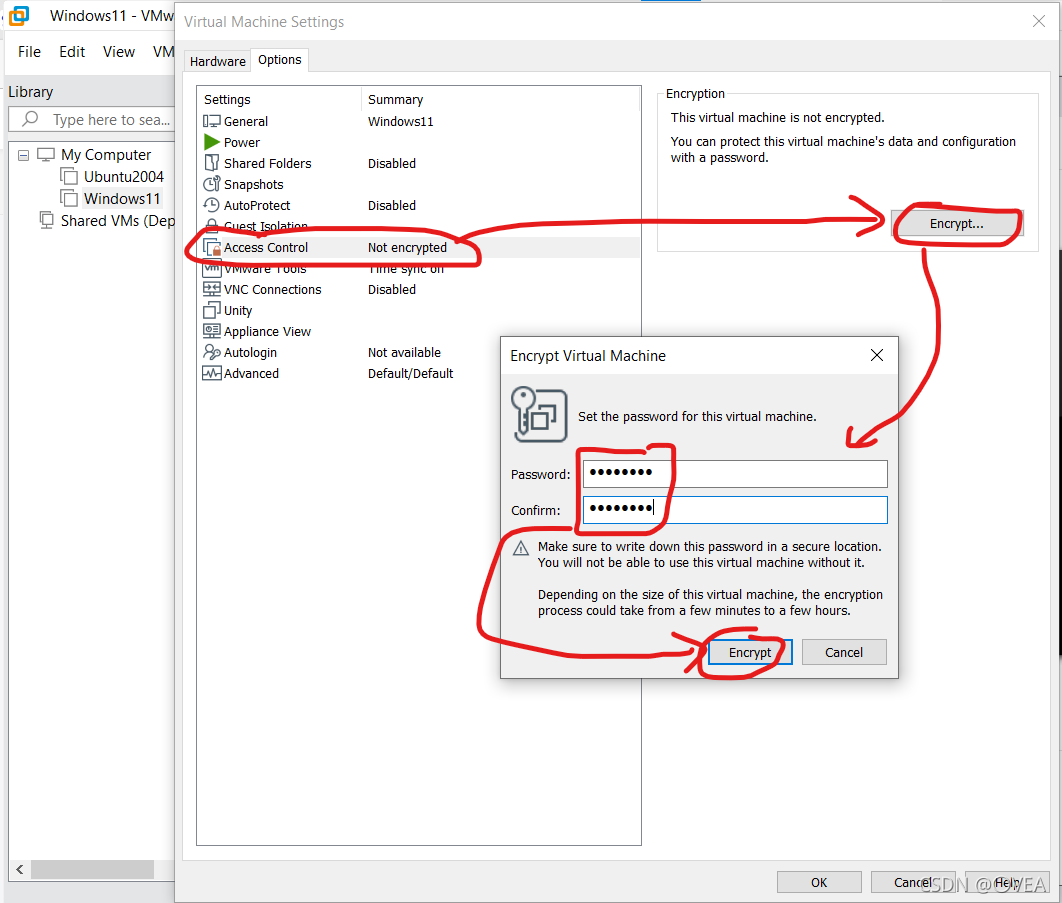Select the Ubuntu2004 virtual machine
This screenshot has height=903, width=1062.
(x=123, y=177)
